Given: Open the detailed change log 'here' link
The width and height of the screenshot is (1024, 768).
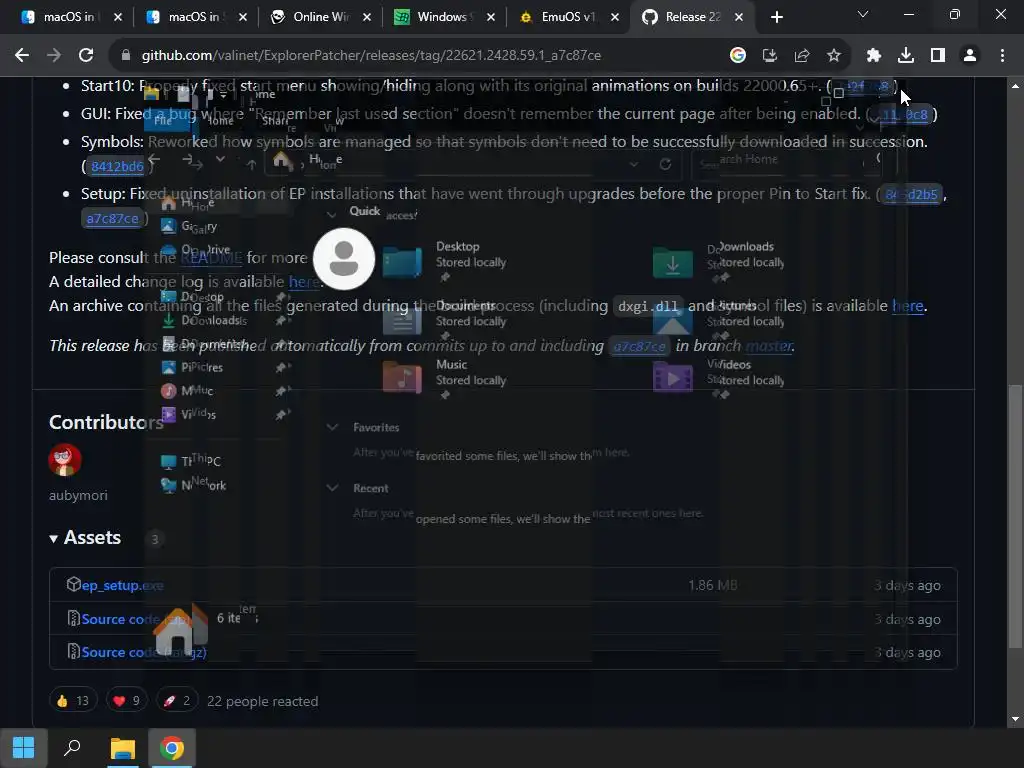Looking at the screenshot, I should click(x=304, y=281).
